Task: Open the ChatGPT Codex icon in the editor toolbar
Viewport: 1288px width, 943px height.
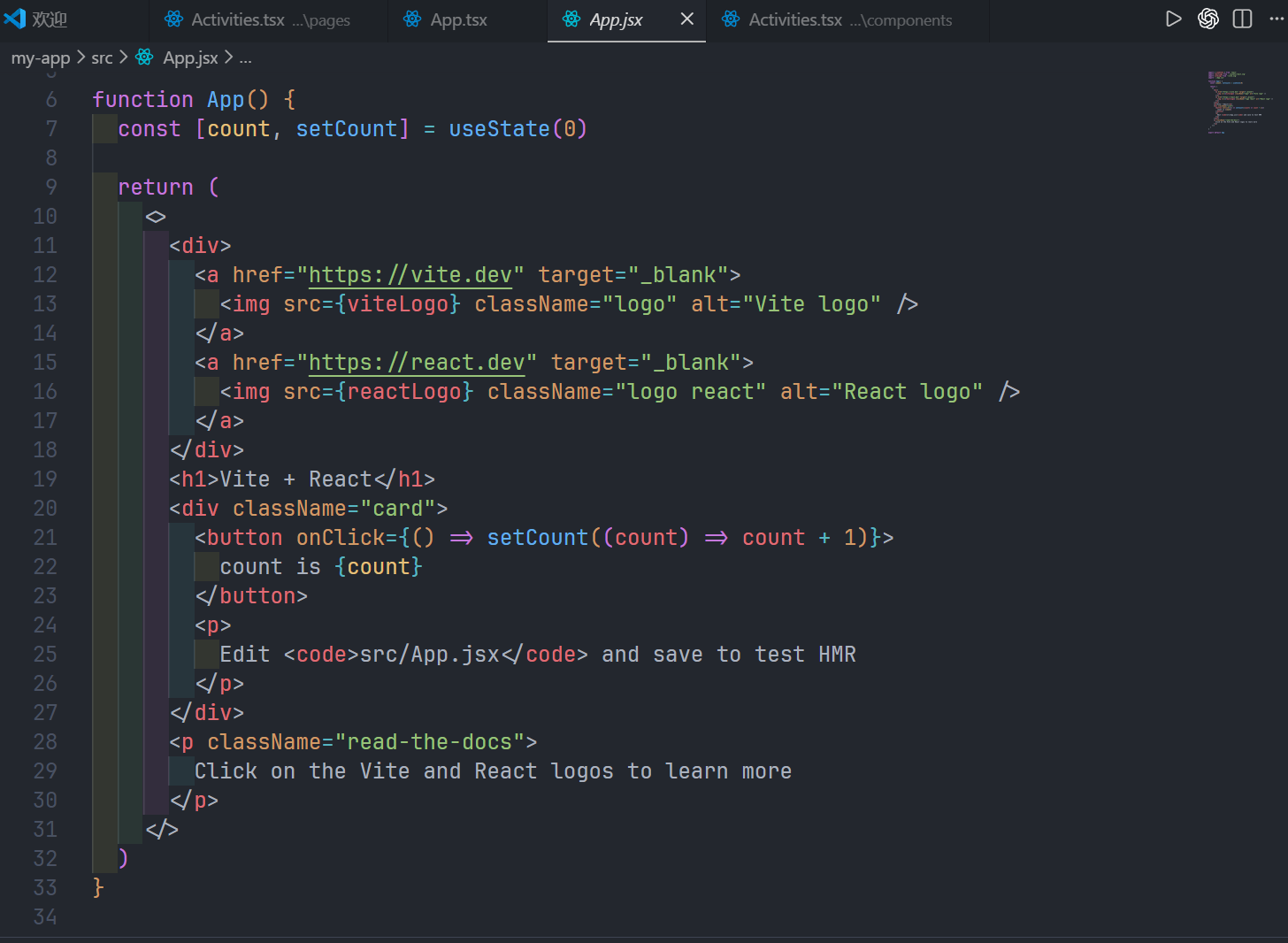Action: tap(1207, 19)
